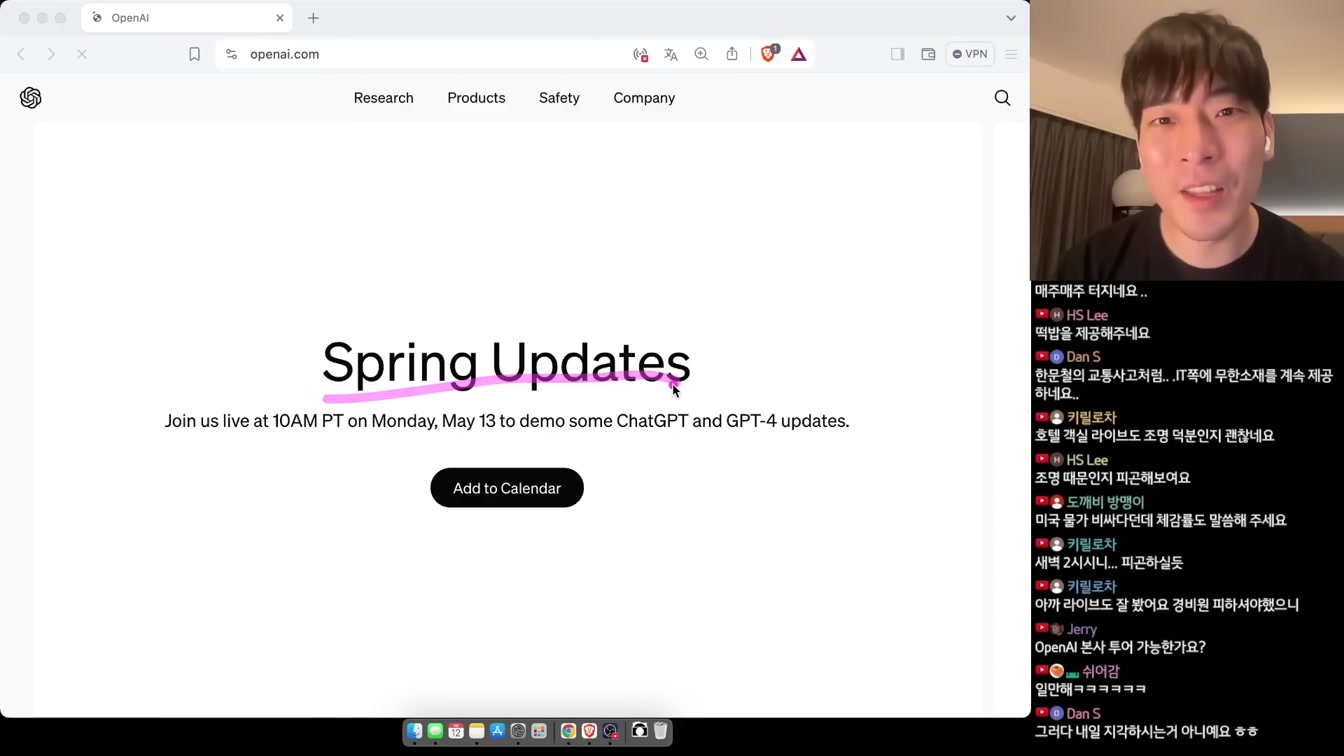Share this page via the share icon
Viewport: 1344px width, 756px height.
tap(732, 54)
